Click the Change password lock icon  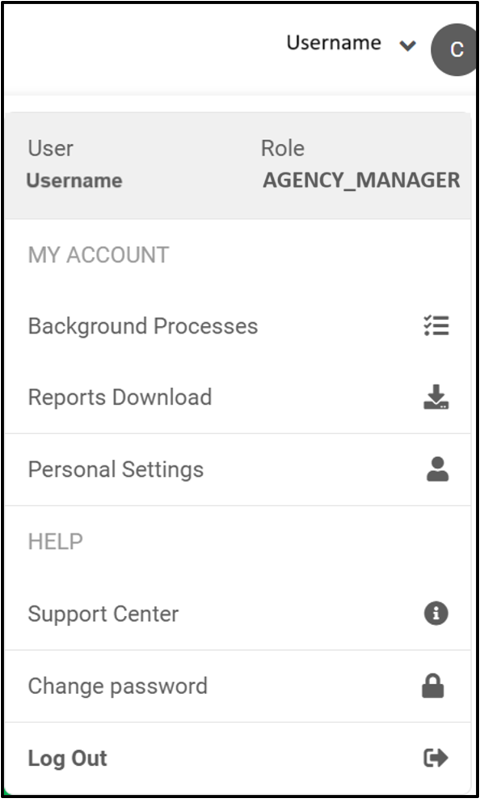click(433, 686)
